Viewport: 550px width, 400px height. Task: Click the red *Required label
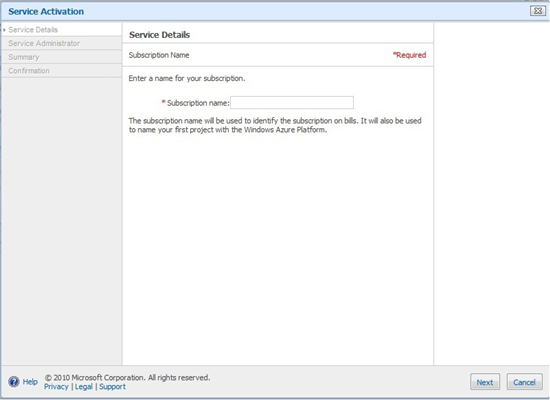coord(409,55)
